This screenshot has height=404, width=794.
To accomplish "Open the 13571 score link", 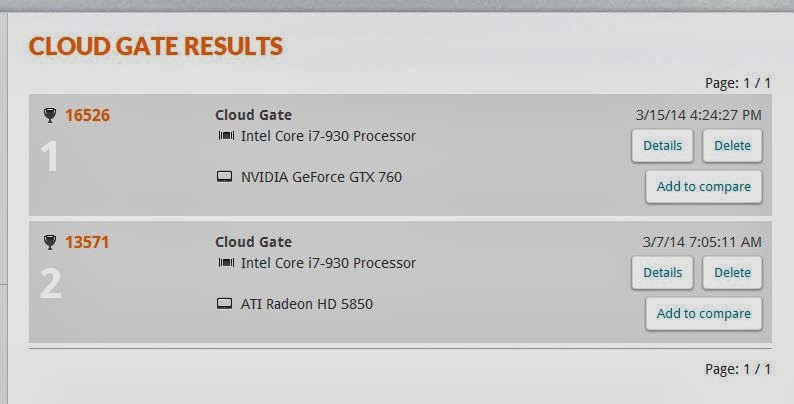I will [x=87, y=243].
